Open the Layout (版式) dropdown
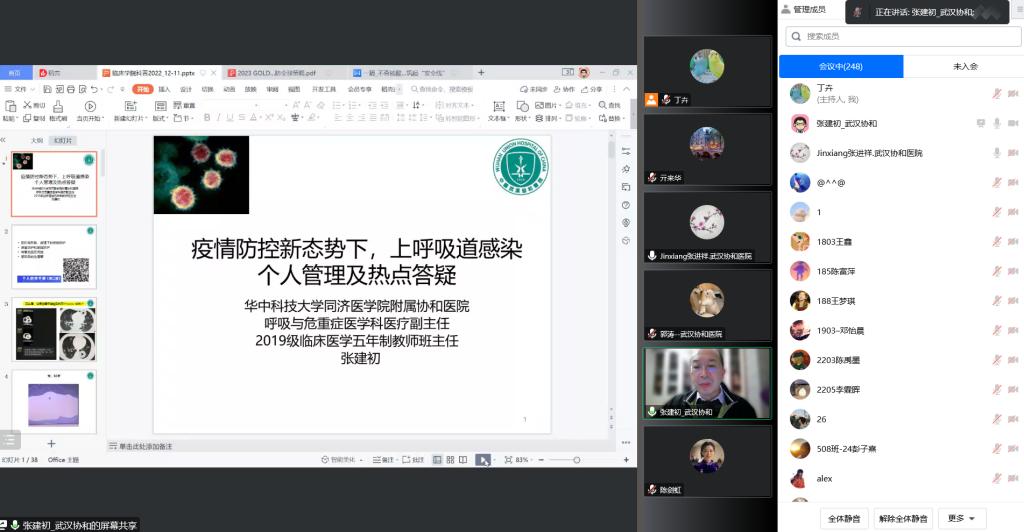The height and width of the screenshot is (532, 1024). (160, 118)
